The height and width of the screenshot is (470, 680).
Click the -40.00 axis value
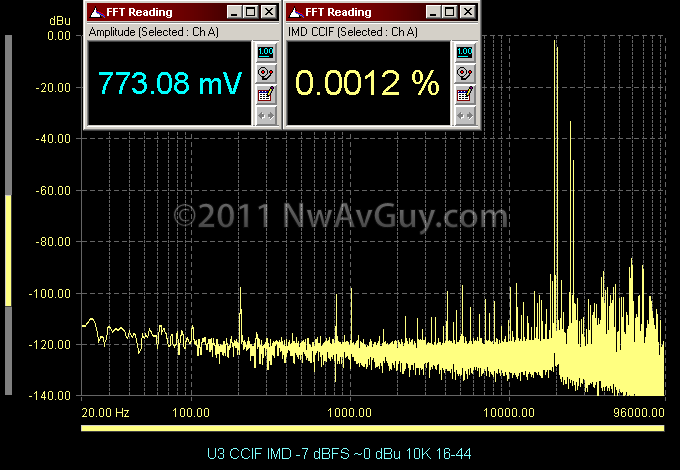coord(53,139)
